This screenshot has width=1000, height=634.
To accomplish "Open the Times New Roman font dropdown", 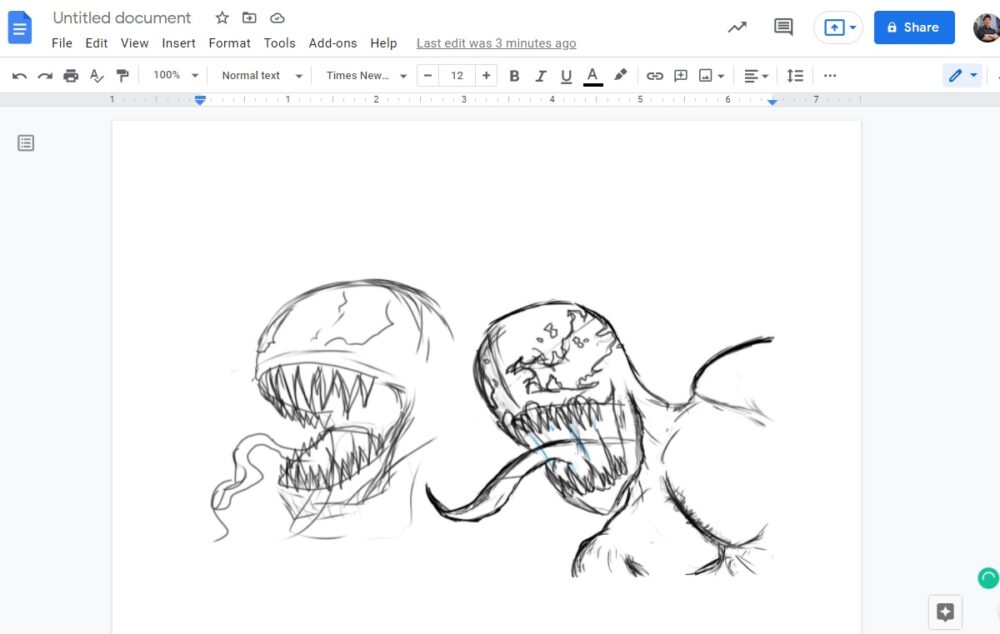I will (366, 76).
